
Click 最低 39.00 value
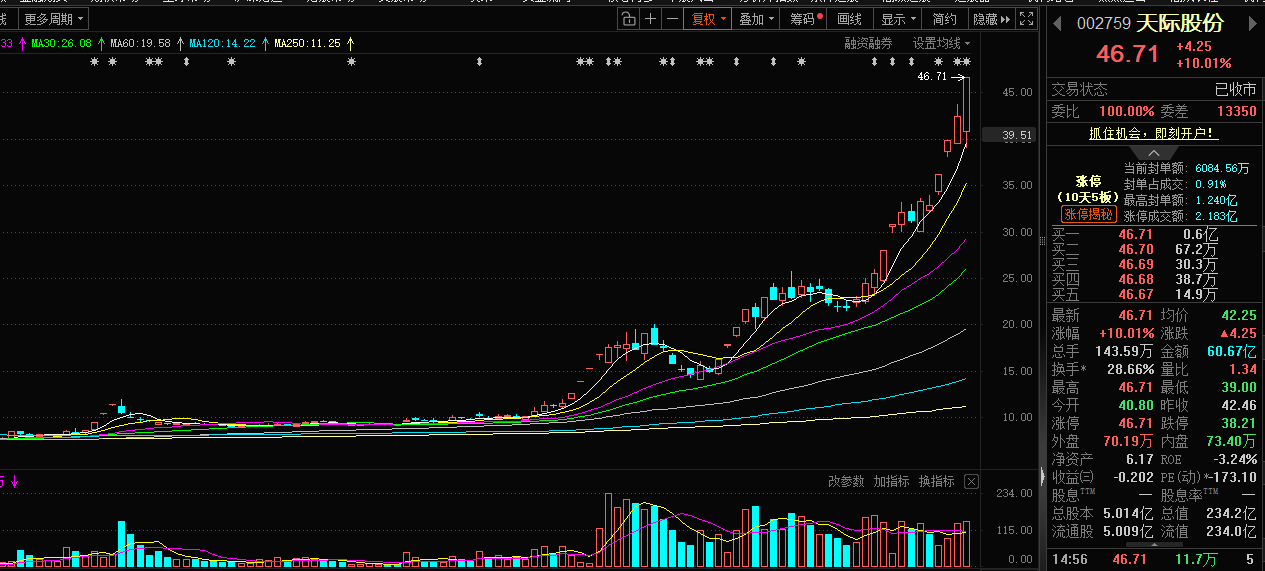click(1239, 387)
